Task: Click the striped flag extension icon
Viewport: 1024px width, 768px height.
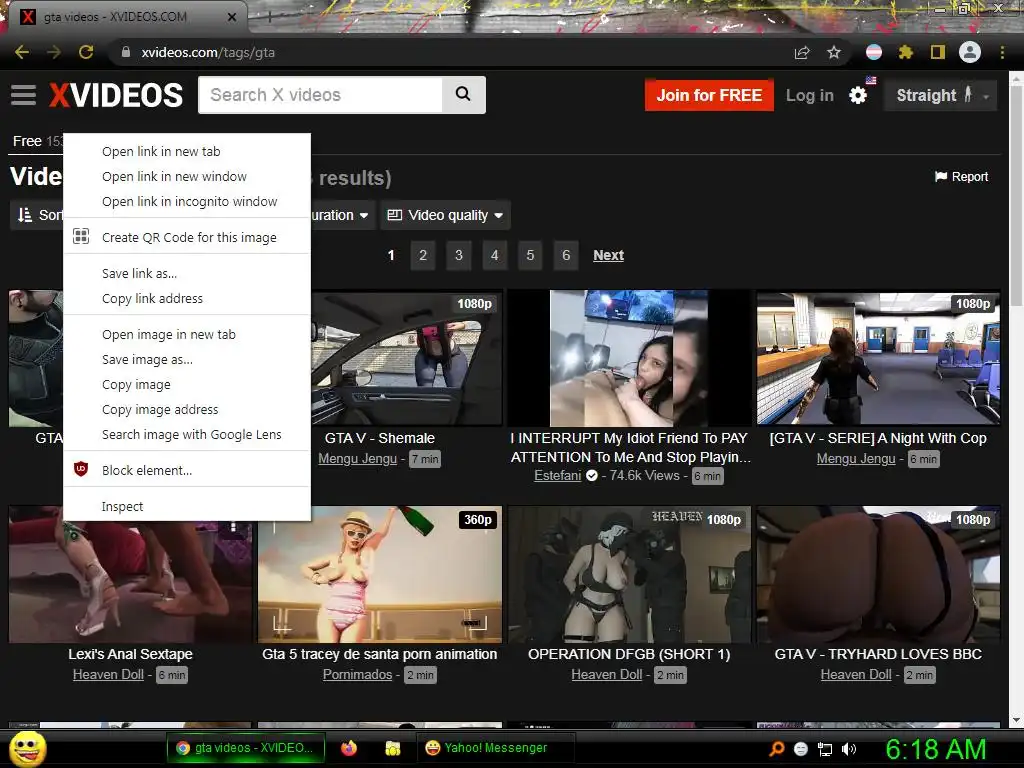Action: [874, 52]
